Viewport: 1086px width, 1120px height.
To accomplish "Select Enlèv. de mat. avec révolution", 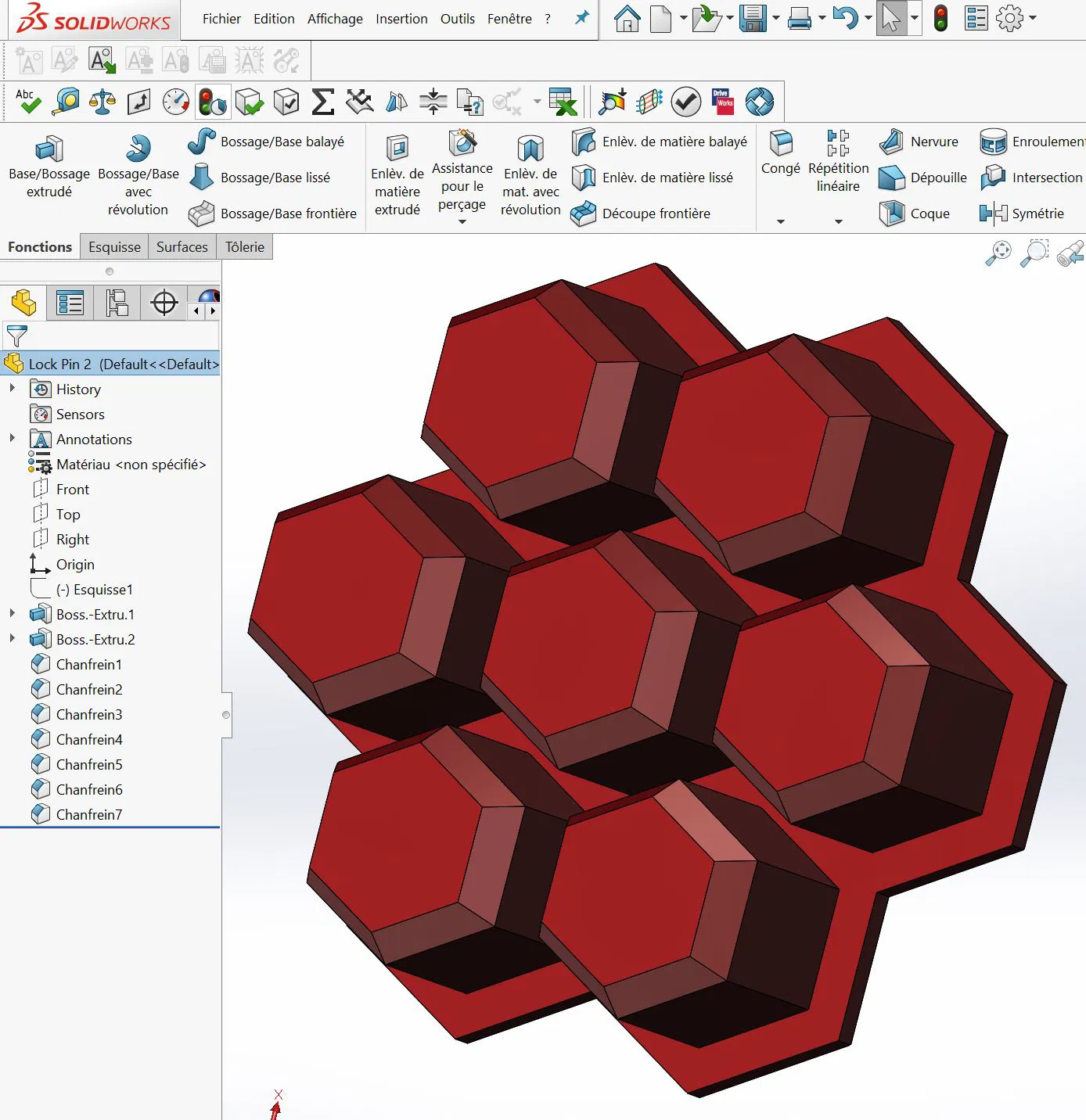I will (x=530, y=175).
